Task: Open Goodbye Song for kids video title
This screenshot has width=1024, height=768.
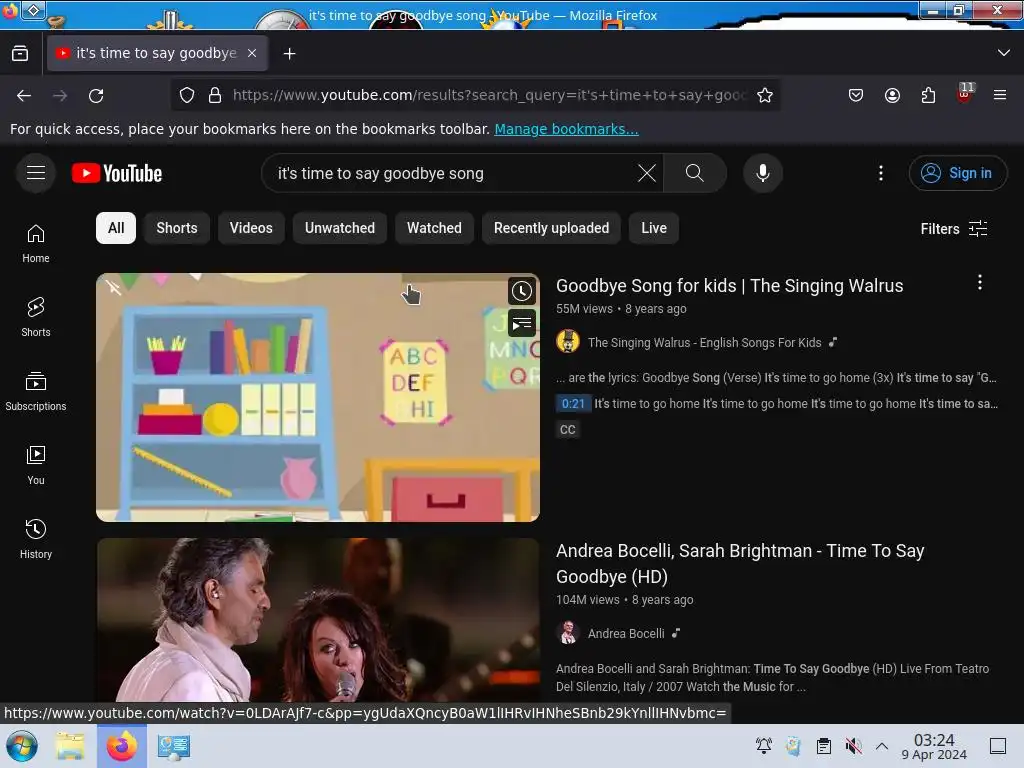Action: coord(729,286)
